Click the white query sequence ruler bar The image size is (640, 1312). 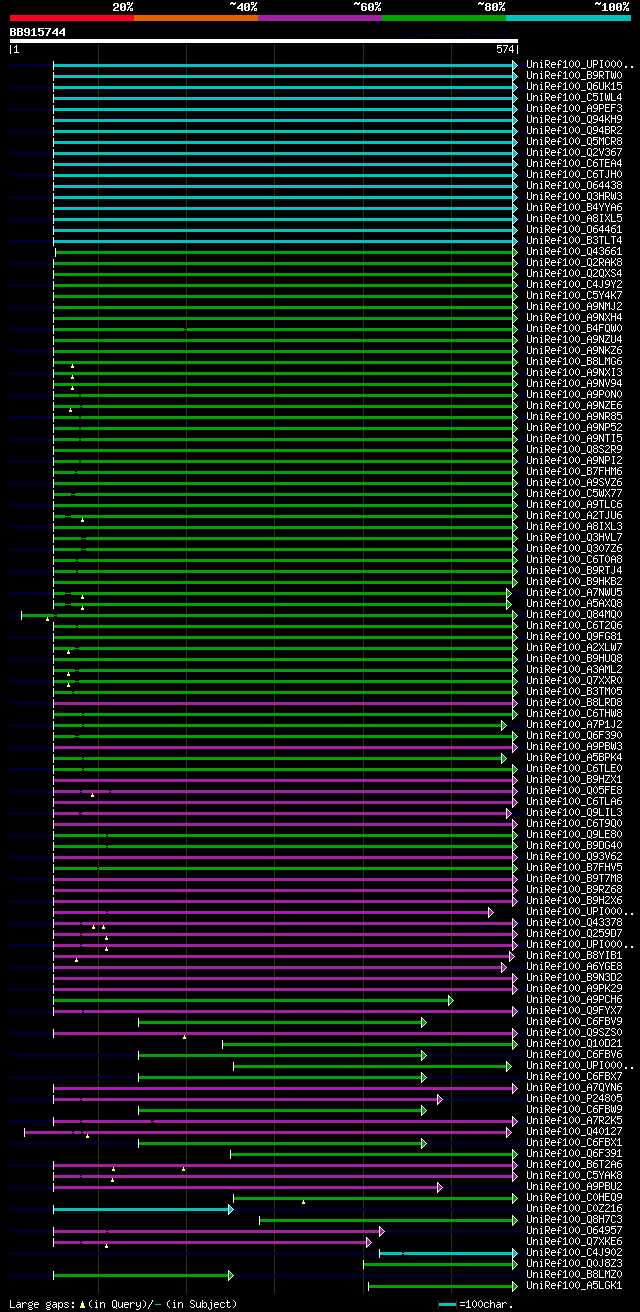click(264, 41)
